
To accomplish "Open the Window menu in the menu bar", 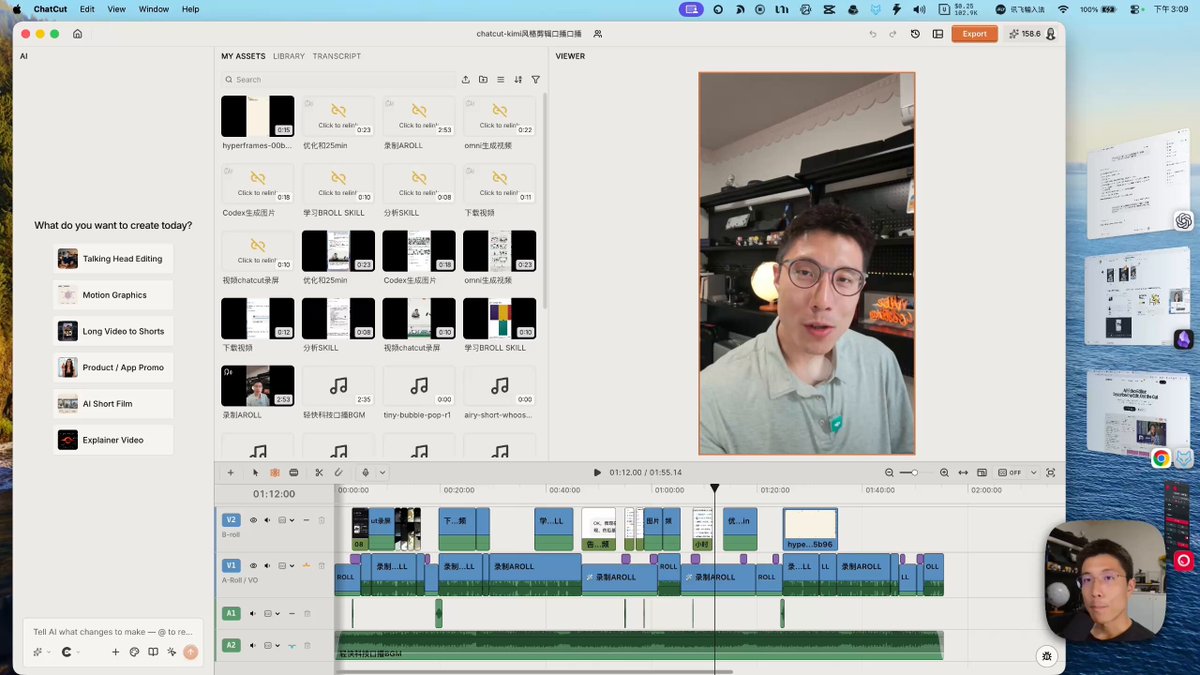I will (153, 9).
